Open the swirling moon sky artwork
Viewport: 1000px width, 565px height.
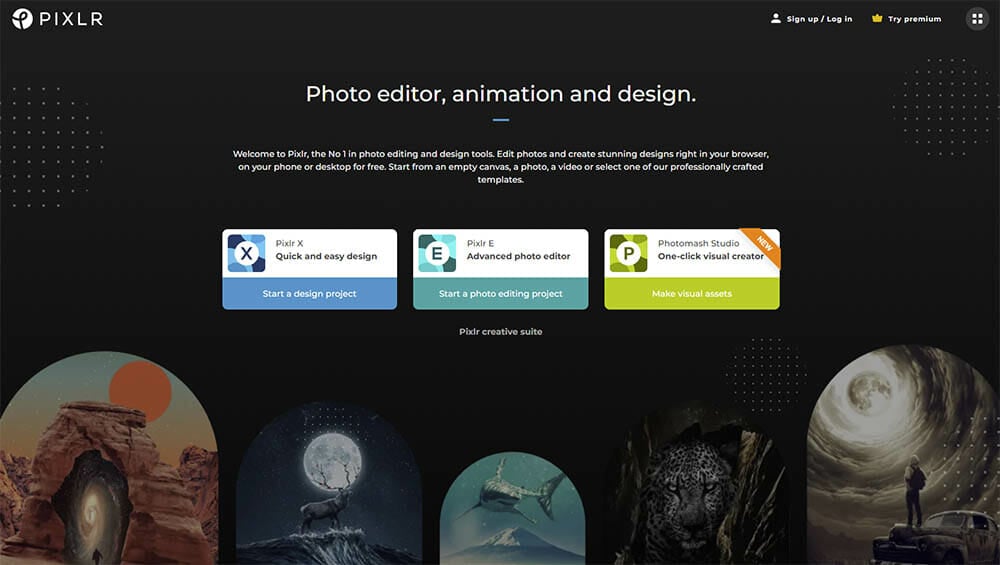click(x=903, y=455)
